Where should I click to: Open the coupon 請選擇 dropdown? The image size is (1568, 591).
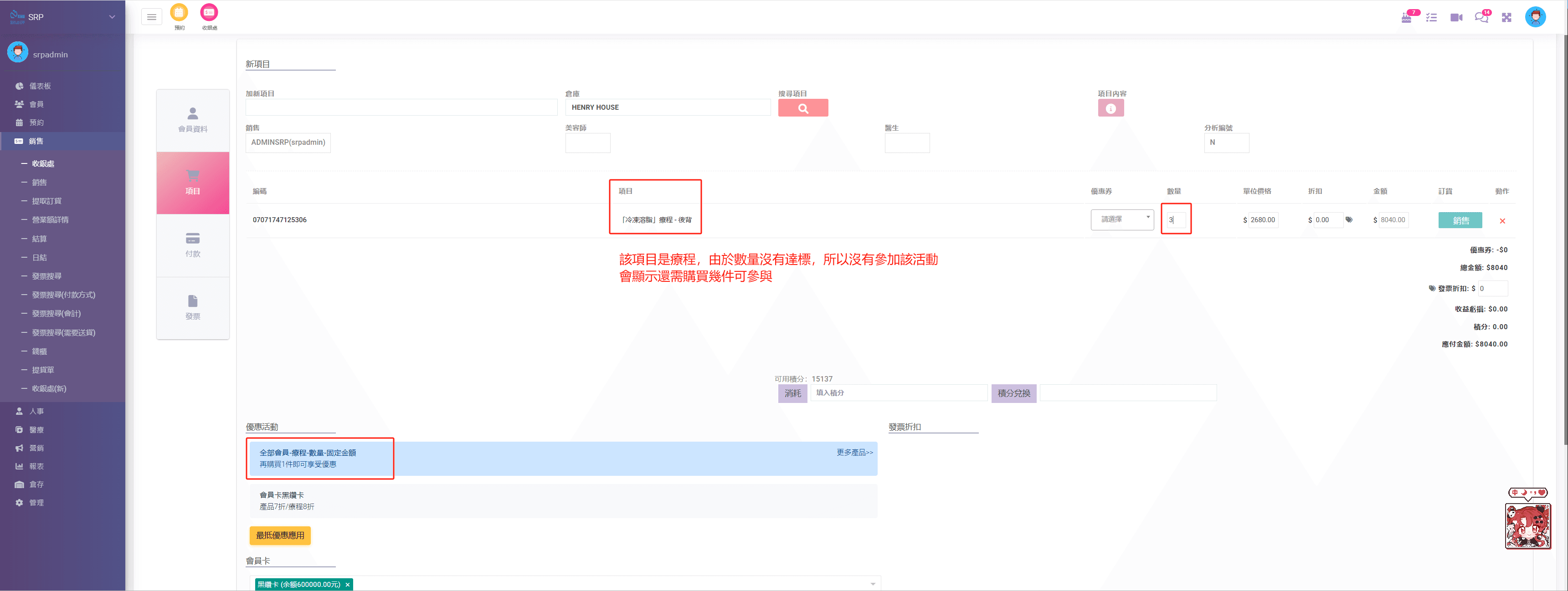pos(1121,219)
